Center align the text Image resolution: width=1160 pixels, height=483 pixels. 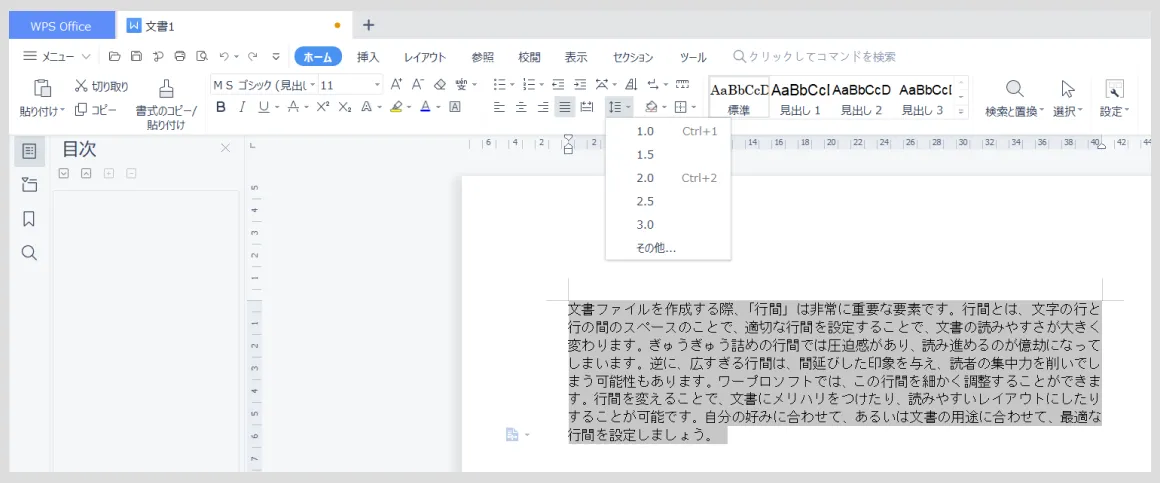522,107
